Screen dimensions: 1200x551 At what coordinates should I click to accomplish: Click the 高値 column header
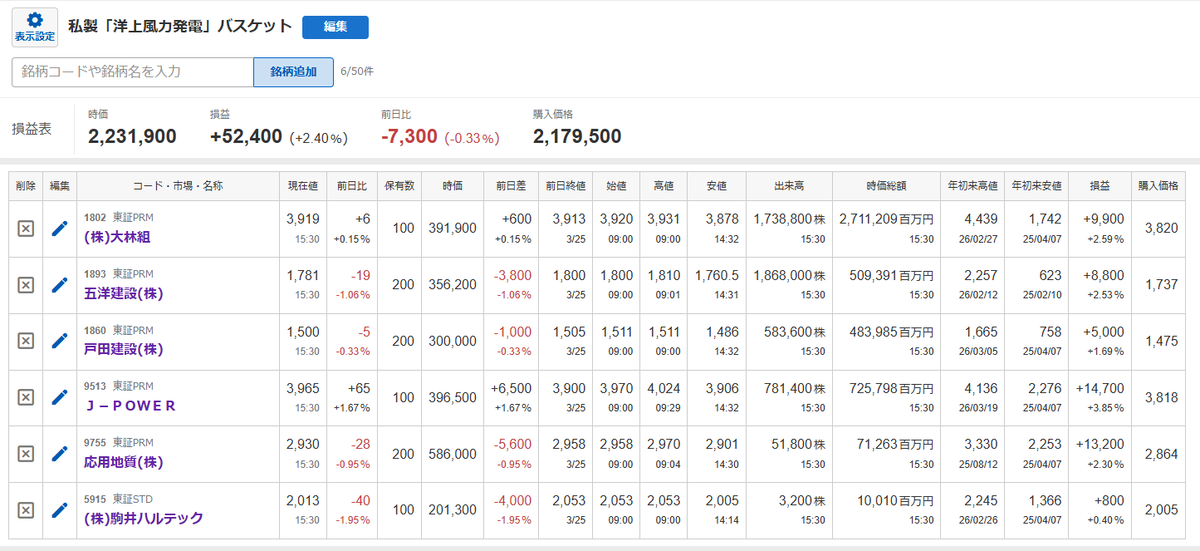[x=665, y=186]
